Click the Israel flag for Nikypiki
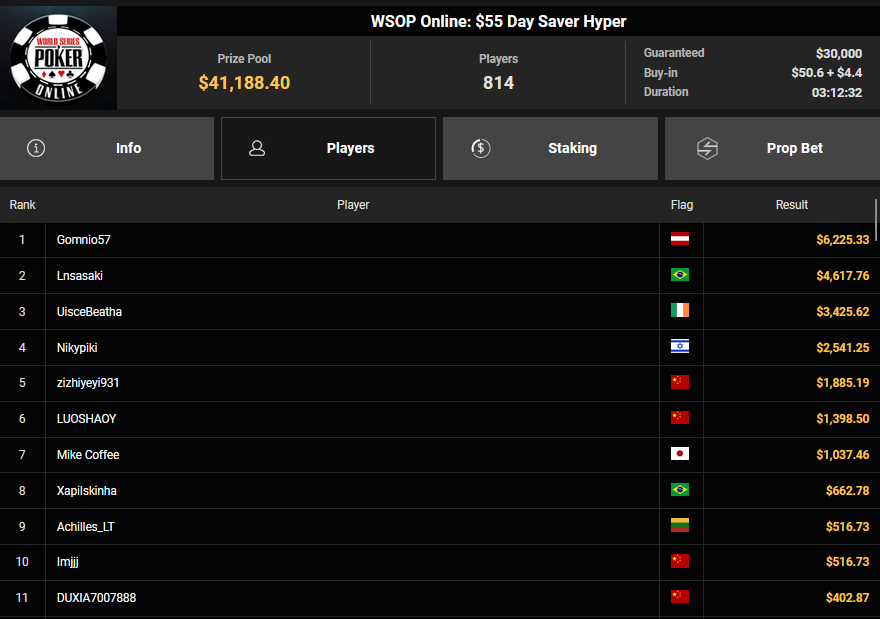The height and width of the screenshot is (619, 880). pyautogui.click(x=680, y=347)
